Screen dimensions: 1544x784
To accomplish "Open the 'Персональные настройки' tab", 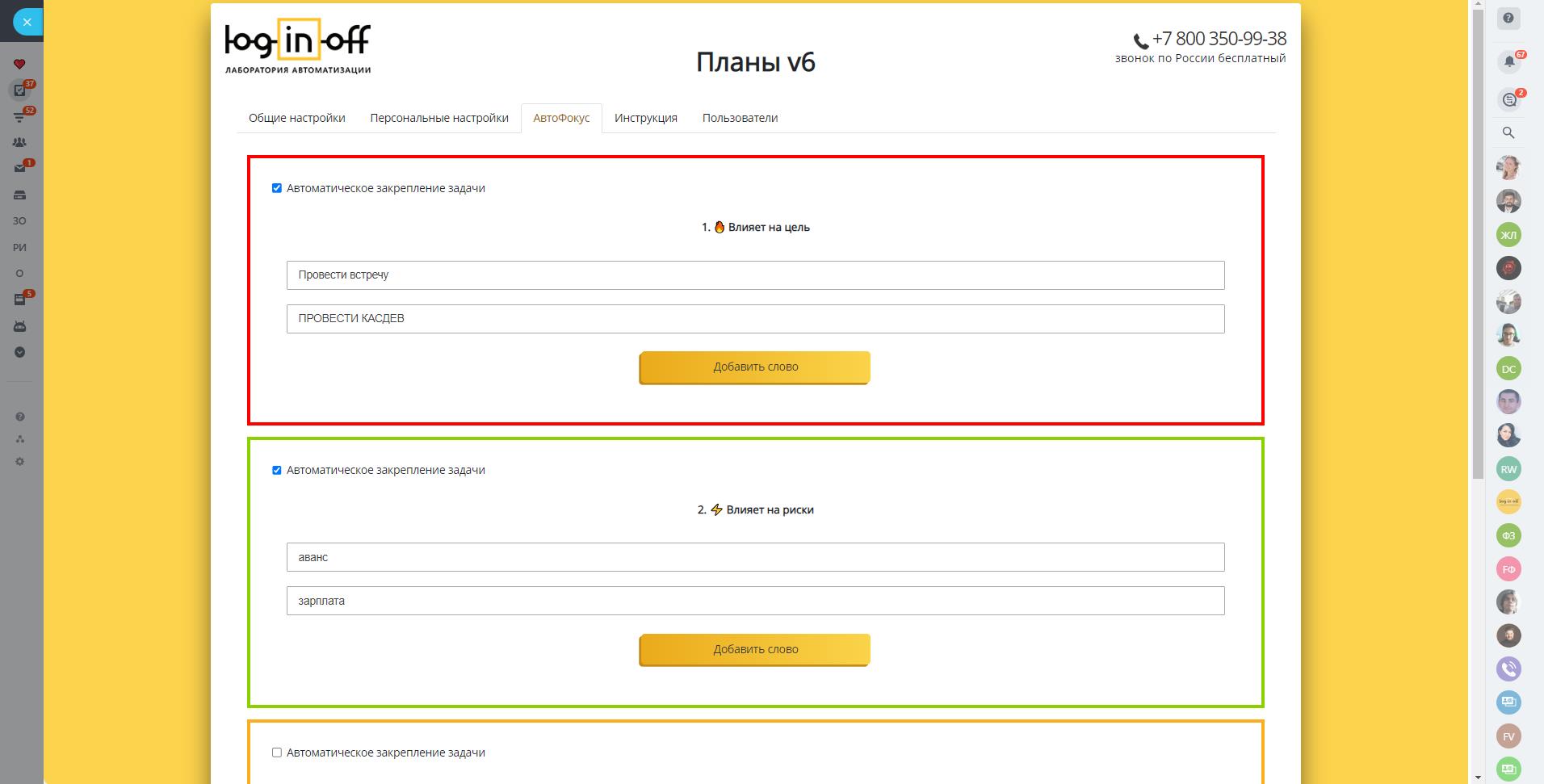I will [x=439, y=118].
